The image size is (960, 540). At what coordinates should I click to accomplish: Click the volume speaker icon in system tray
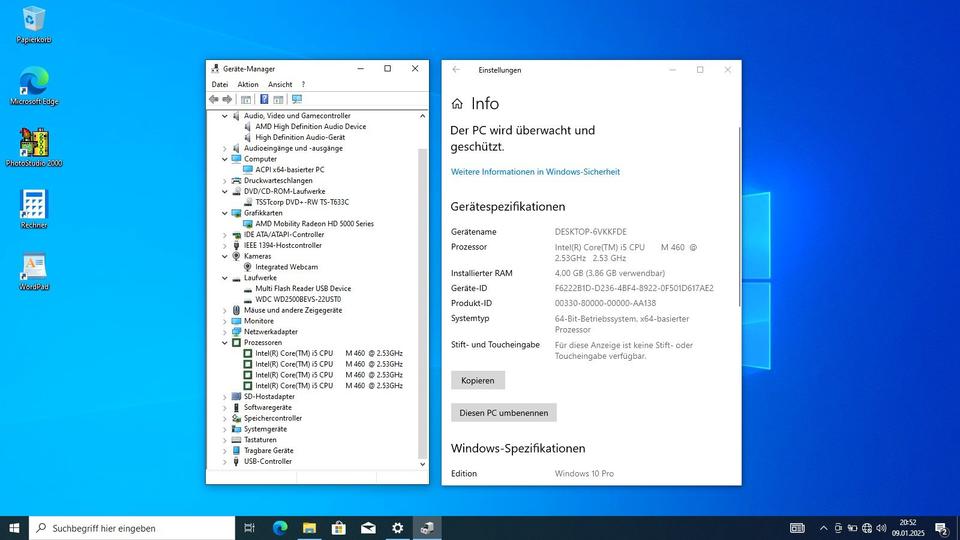(x=881, y=528)
